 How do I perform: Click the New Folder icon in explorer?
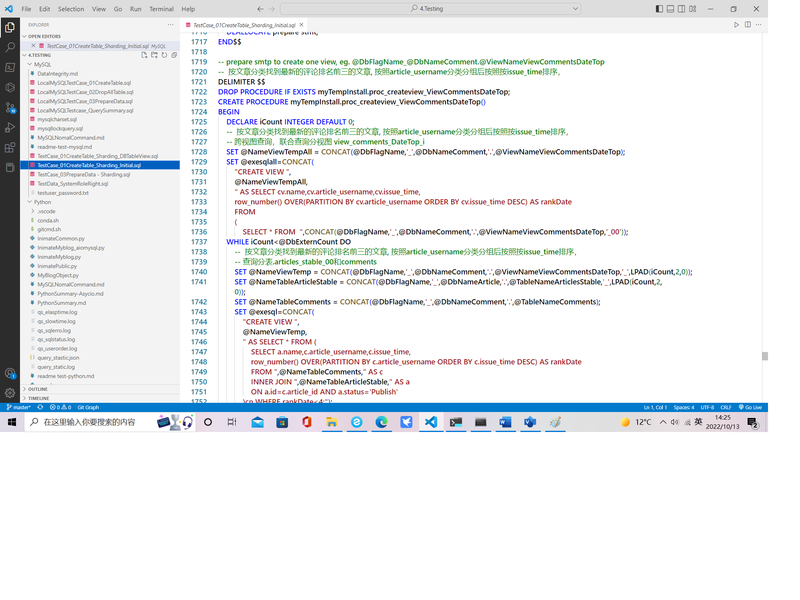click(x=154, y=55)
